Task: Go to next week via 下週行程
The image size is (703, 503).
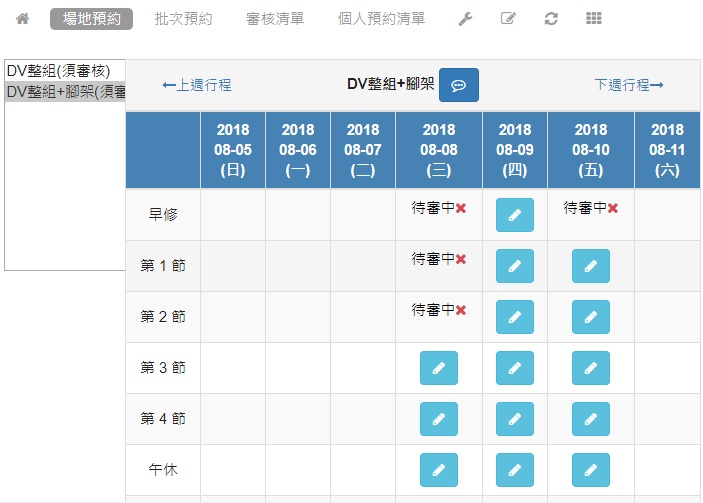Action: click(x=629, y=85)
